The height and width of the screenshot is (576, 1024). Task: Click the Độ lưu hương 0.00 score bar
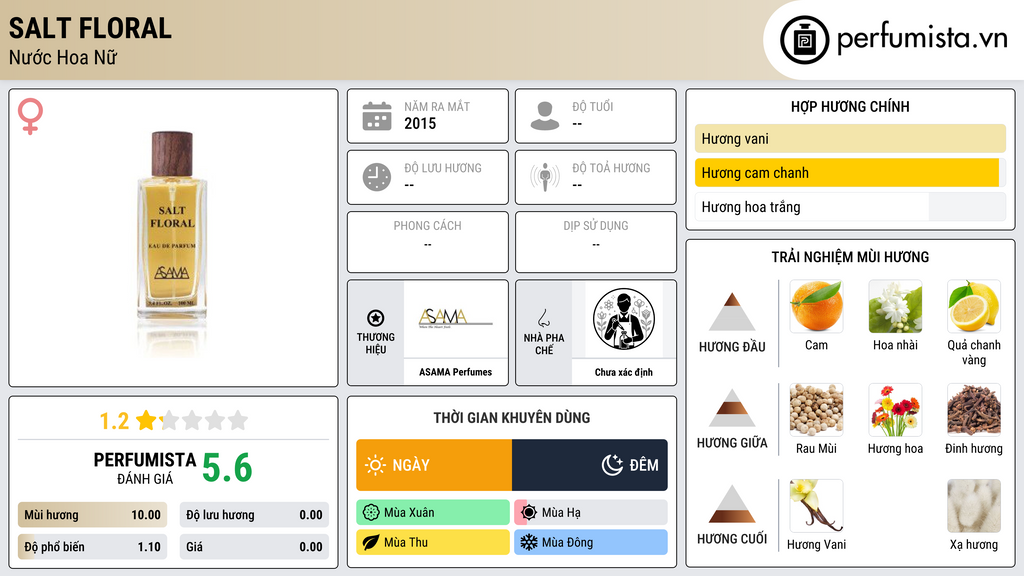pos(254,515)
